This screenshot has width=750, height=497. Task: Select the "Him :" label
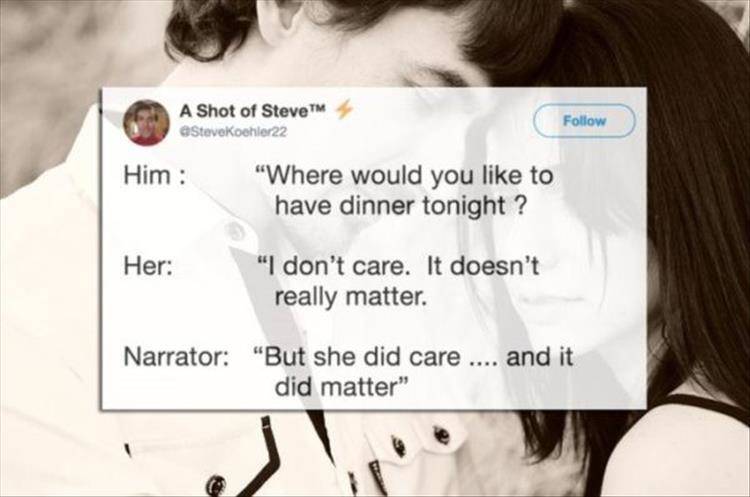coord(154,176)
